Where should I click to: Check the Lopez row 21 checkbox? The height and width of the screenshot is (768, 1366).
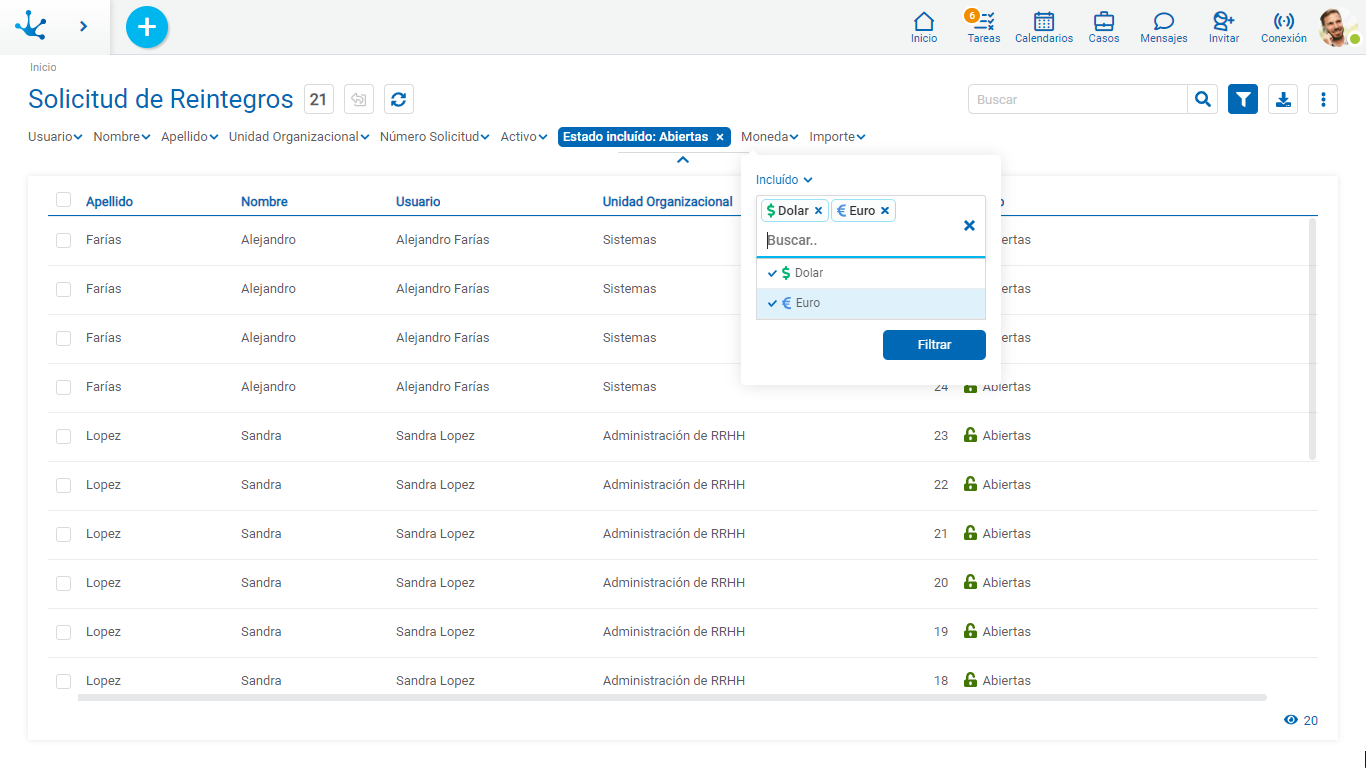coord(64,534)
